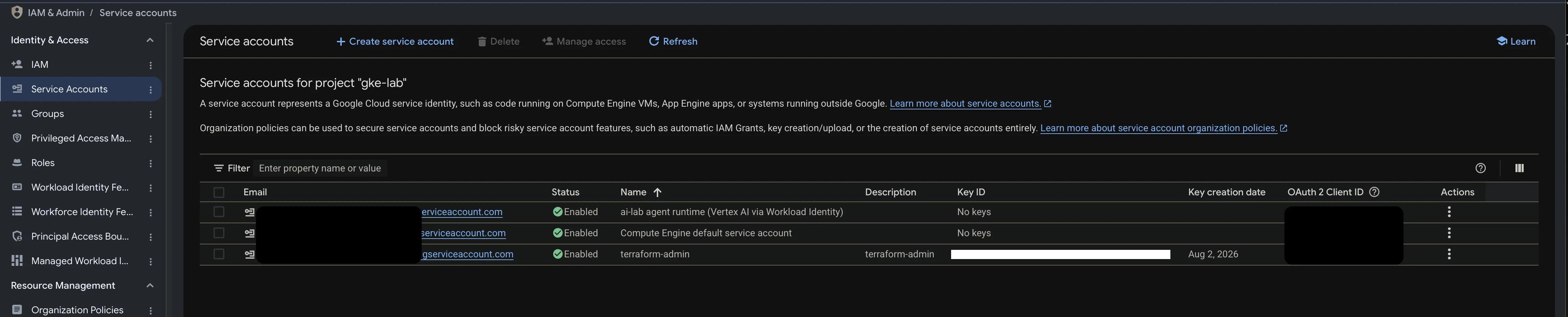The width and height of the screenshot is (1568, 317).
Task: Open Learn more about service accounts link
Action: tap(965, 103)
